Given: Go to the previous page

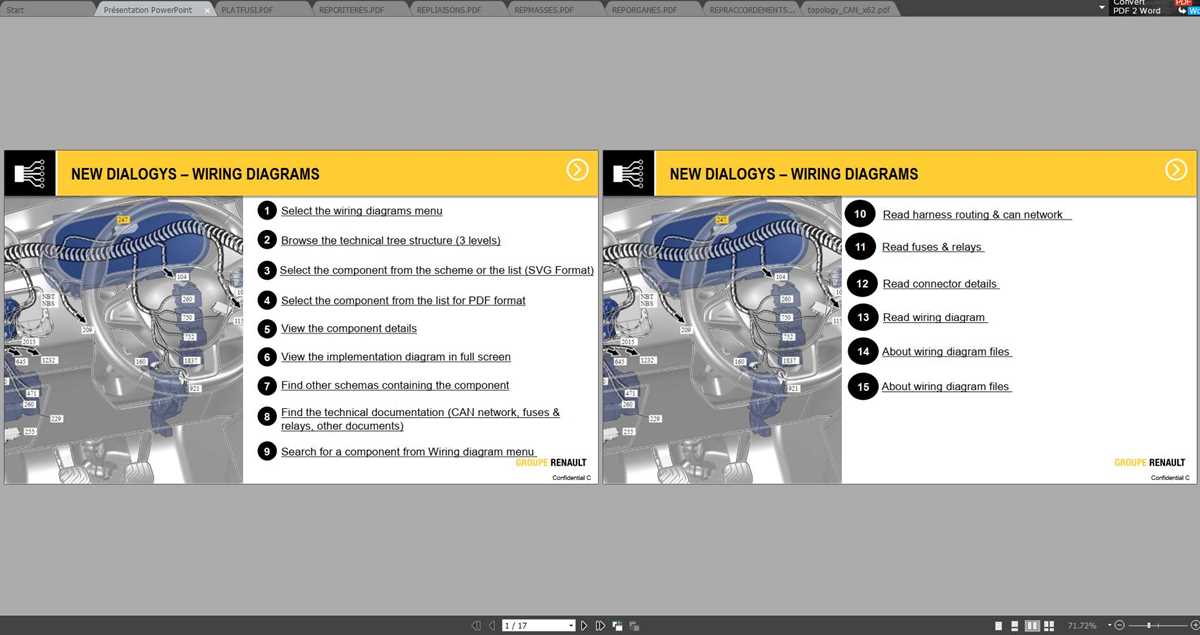Looking at the screenshot, I should pyautogui.click(x=491, y=625).
